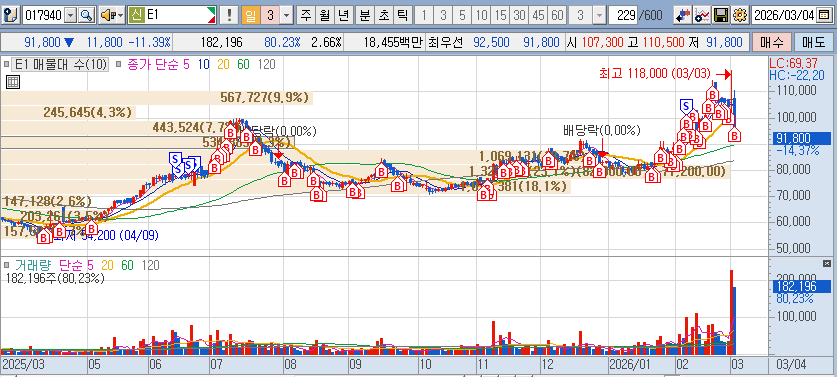Select the 일 daily chart button
The width and height of the screenshot is (837, 377).
click(x=250, y=15)
